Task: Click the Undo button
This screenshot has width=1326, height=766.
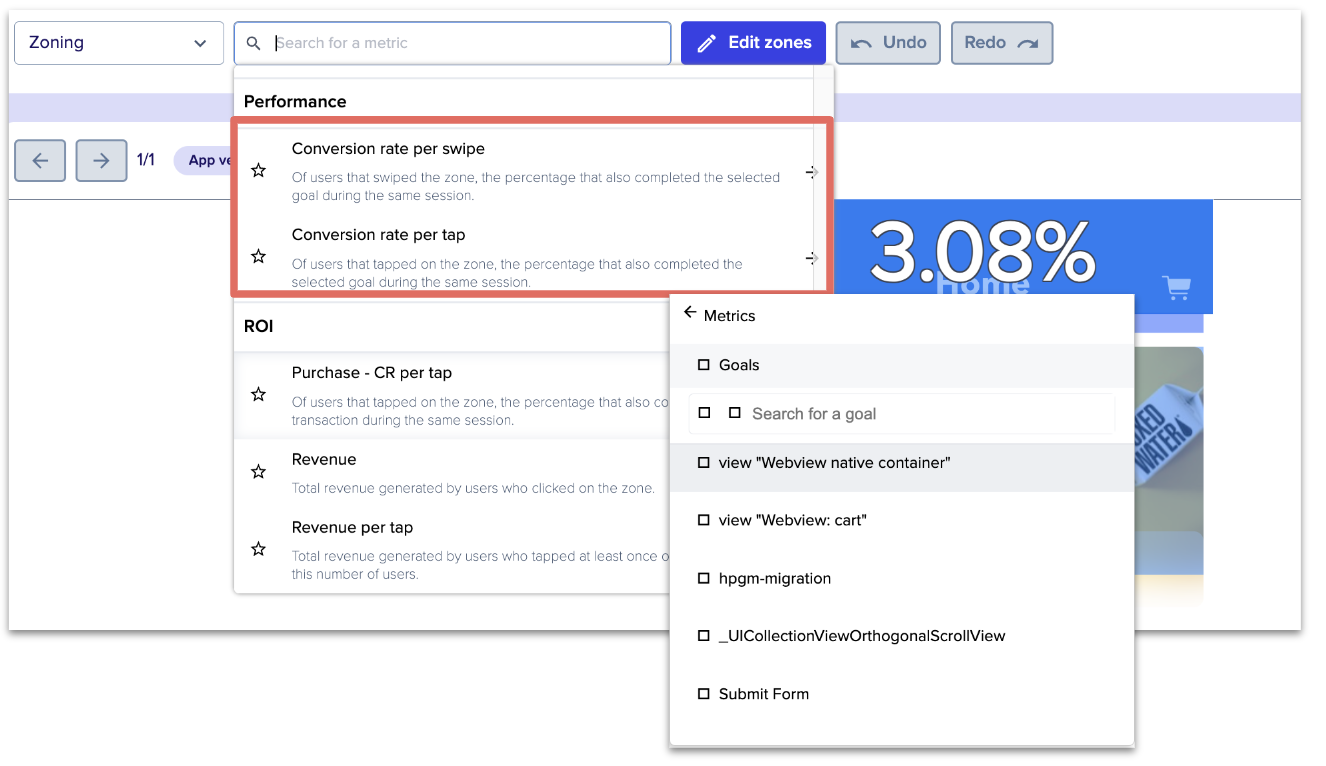Action: pyautogui.click(x=887, y=42)
